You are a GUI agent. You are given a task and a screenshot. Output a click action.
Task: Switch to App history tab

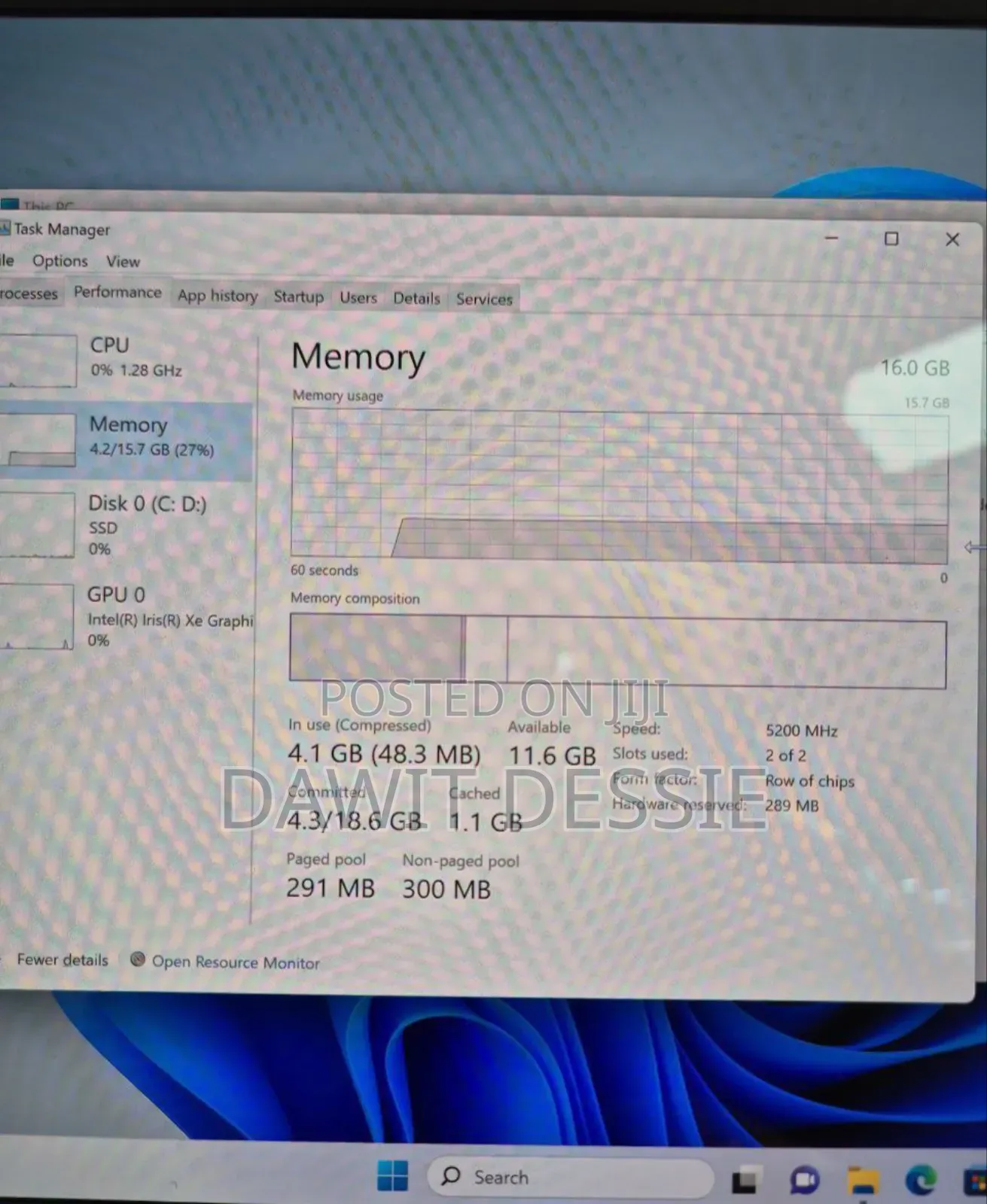218,296
